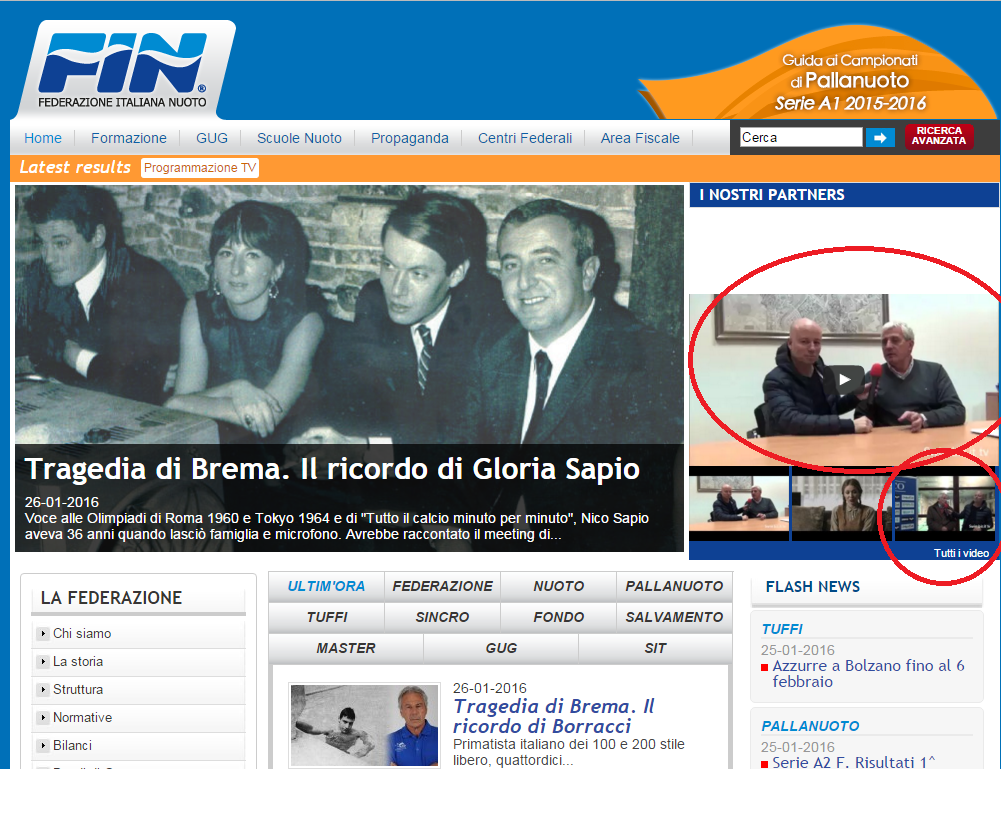Screen dimensions: 1001x819
Task: Click the Borracci article thumbnail image
Action: coord(365,726)
